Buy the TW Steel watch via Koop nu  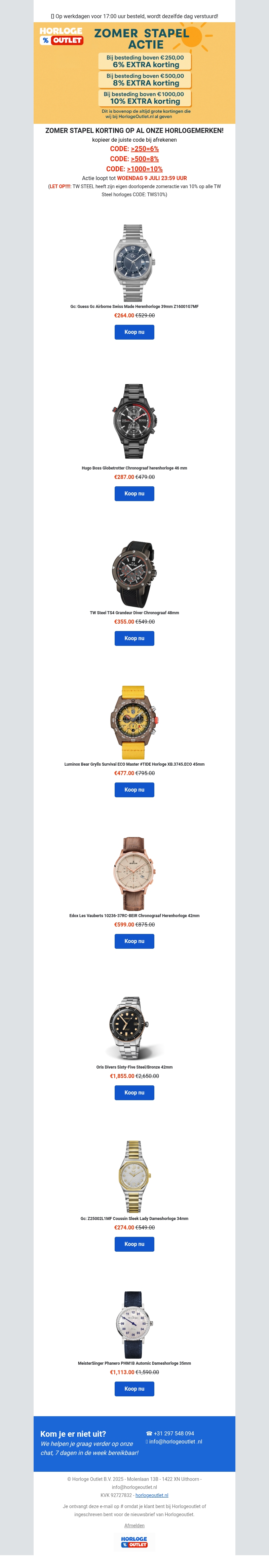tap(134, 638)
